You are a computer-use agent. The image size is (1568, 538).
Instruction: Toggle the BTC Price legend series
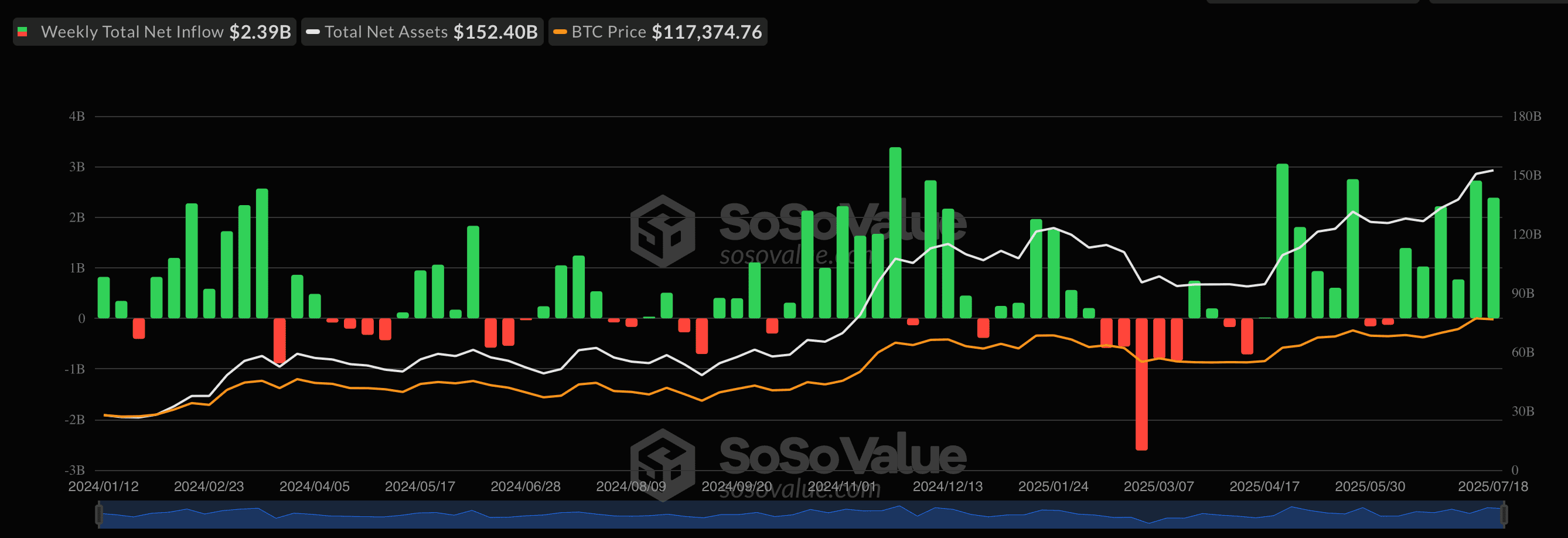coord(657,32)
